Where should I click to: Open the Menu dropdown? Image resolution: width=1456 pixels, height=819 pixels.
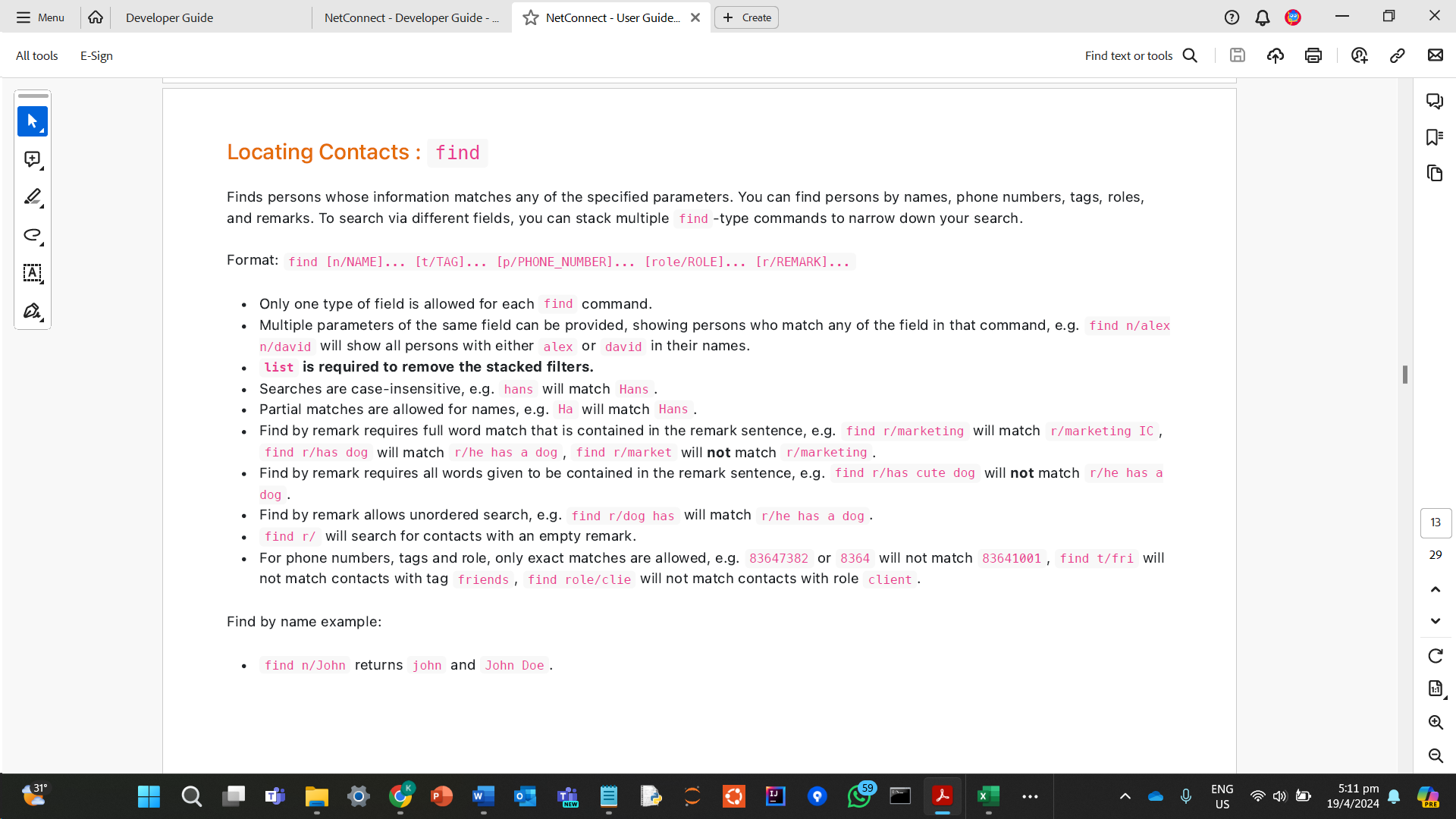41,17
